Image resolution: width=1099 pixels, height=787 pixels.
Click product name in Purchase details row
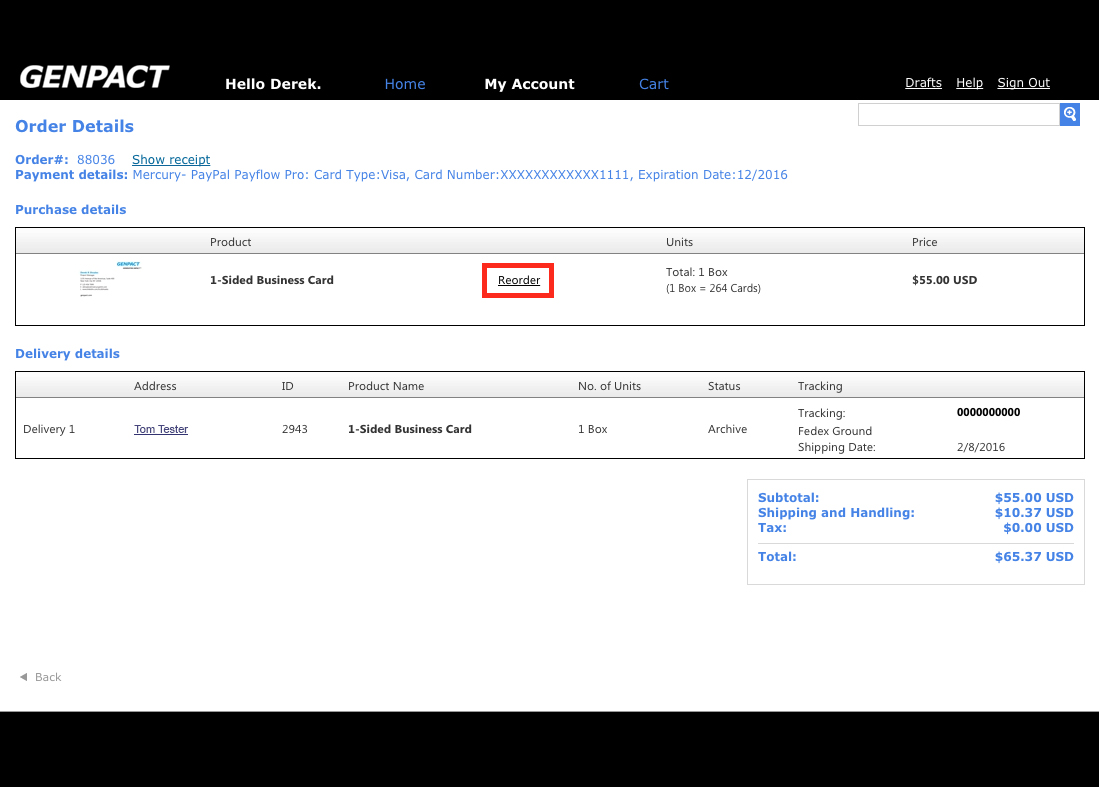tap(272, 280)
